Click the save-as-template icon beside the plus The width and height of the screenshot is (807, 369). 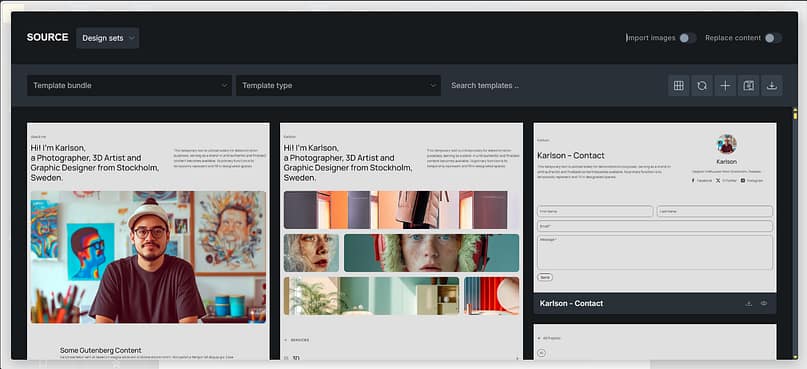tap(749, 85)
